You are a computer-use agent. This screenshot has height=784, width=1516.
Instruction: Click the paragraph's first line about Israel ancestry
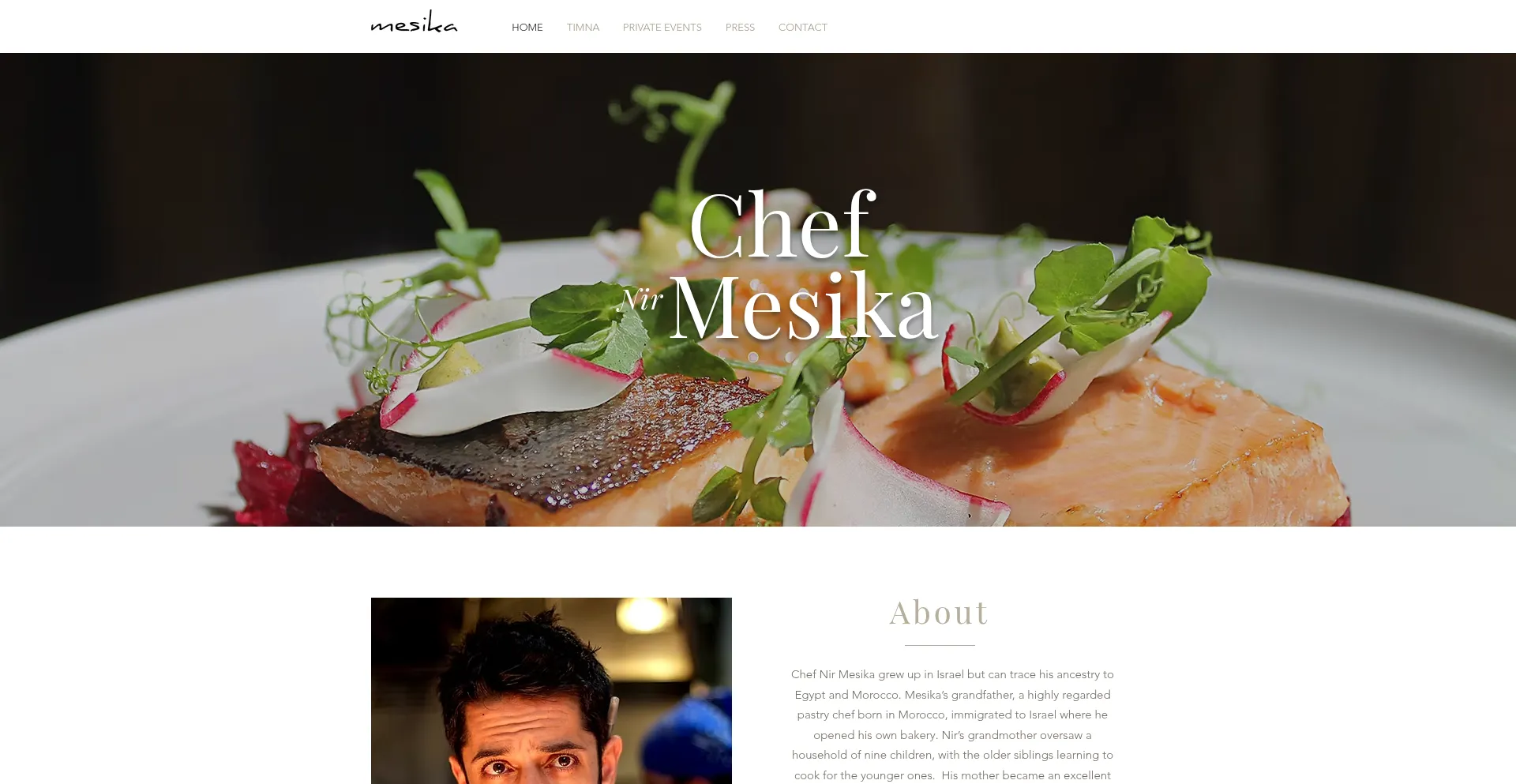952,674
